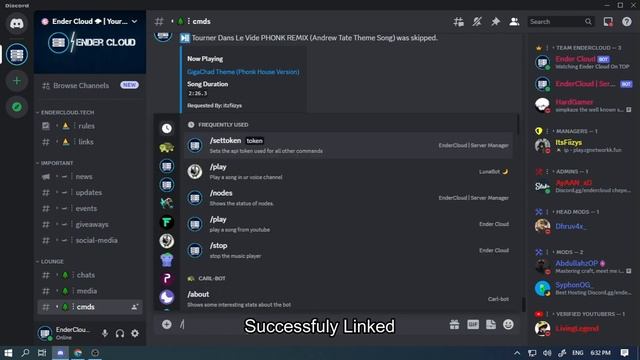Open Windows notification center
Image resolution: width=640 pixels, height=360 pixels.
[x=624, y=353]
